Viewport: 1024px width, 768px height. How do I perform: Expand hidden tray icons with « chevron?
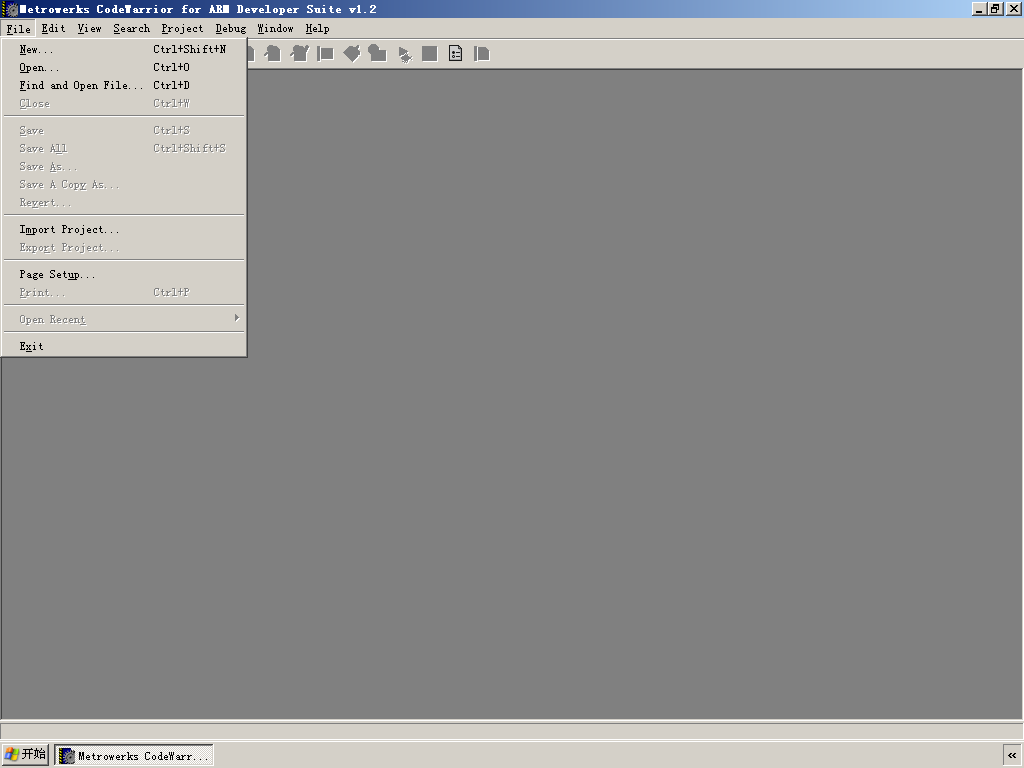click(1012, 755)
